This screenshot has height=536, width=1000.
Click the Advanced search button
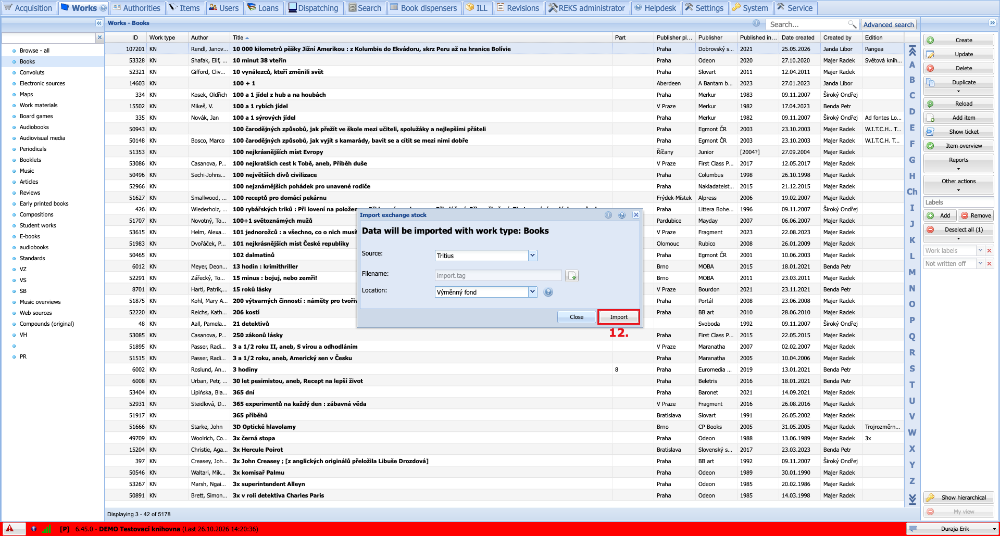coord(888,24)
